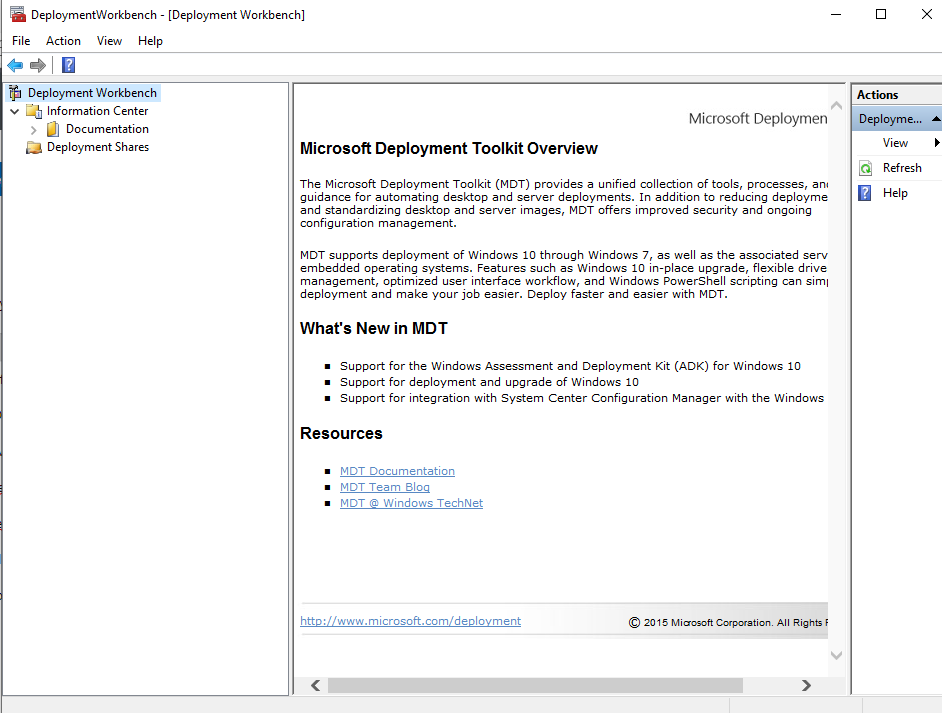The image size is (942, 713).
Task: Open the microsoft.com/deployment link
Action: (410, 621)
